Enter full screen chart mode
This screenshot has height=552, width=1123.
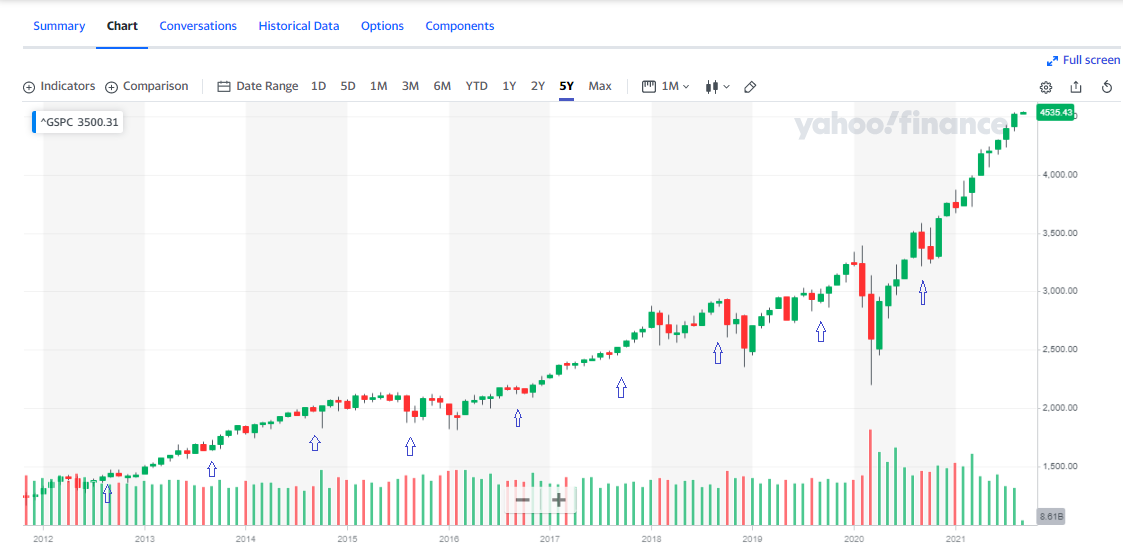click(1083, 60)
